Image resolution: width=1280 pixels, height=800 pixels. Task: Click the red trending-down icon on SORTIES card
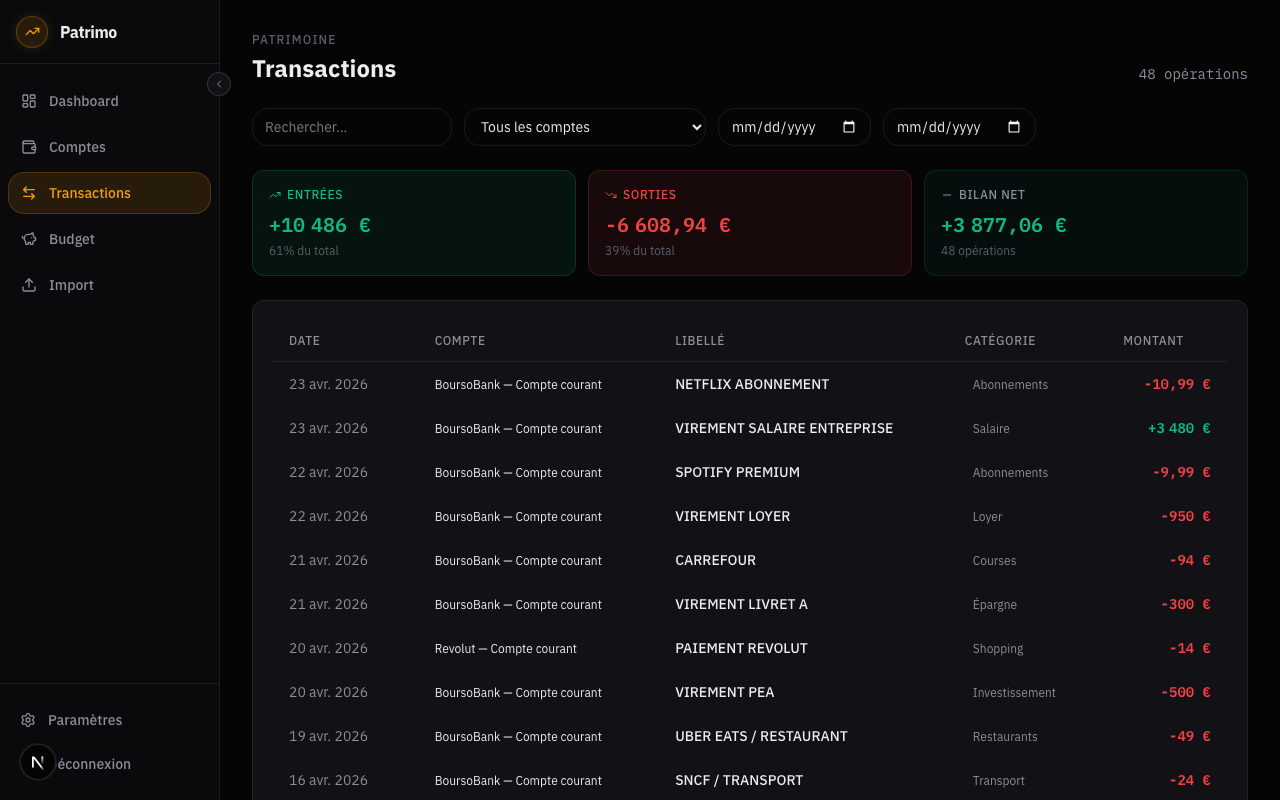tap(612, 194)
